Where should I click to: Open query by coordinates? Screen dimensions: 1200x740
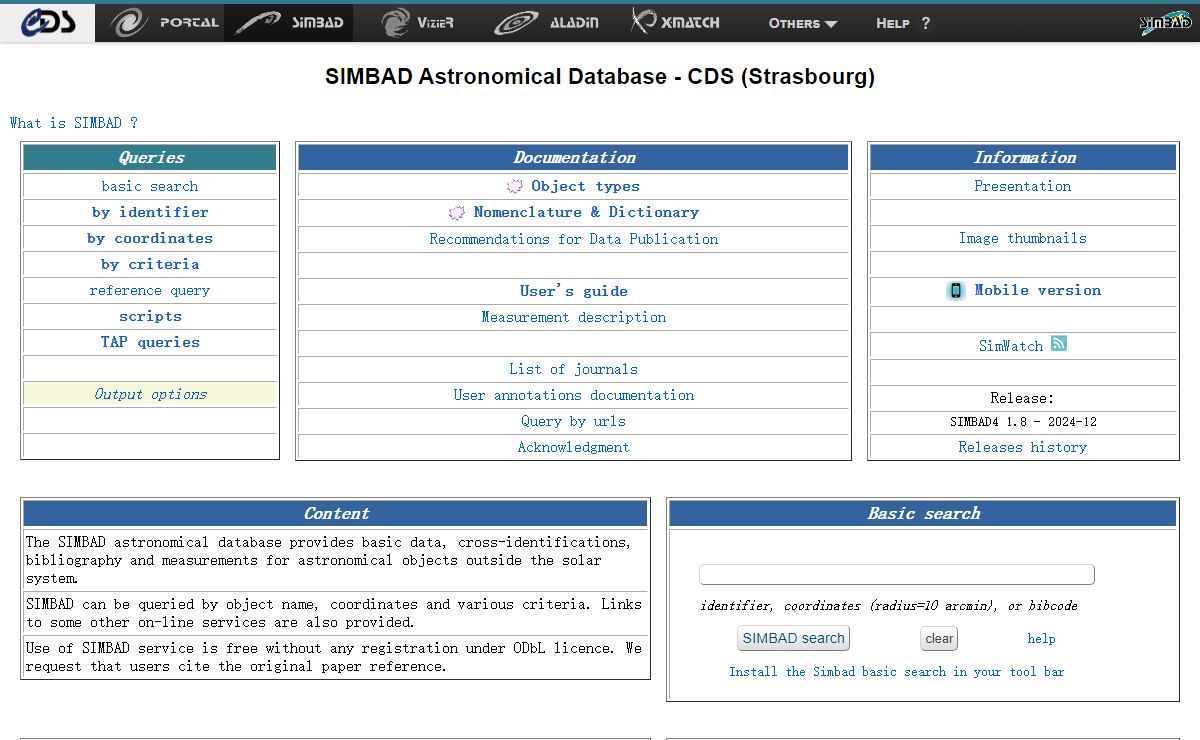(150, 238)
